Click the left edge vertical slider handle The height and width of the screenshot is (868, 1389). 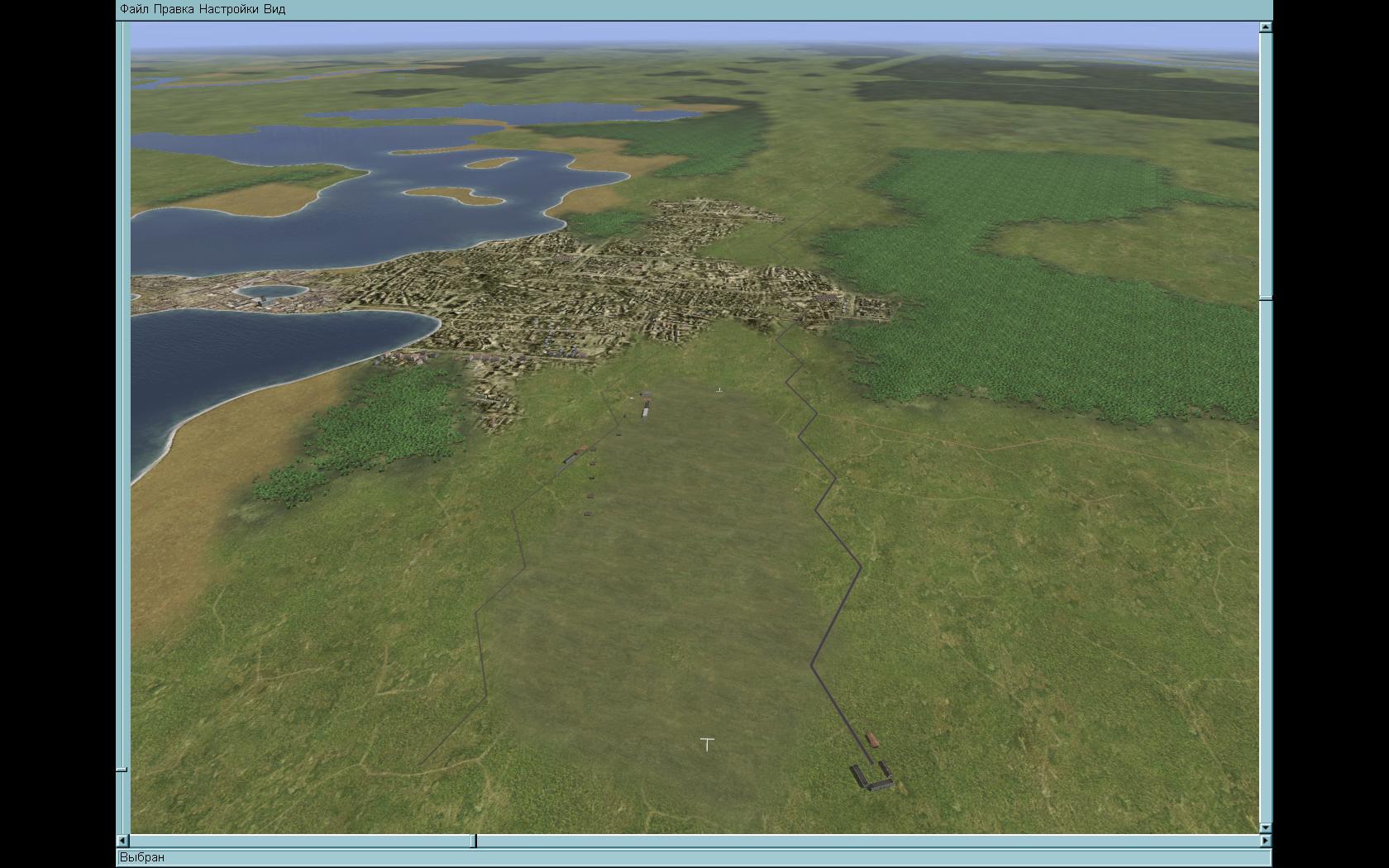pos(122,770)
